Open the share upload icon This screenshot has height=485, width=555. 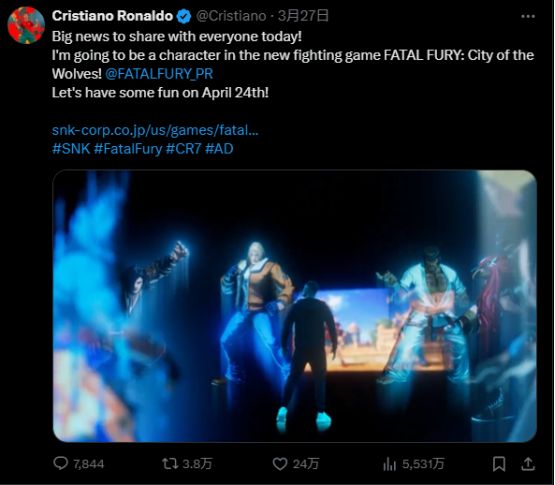coord(528,464)
